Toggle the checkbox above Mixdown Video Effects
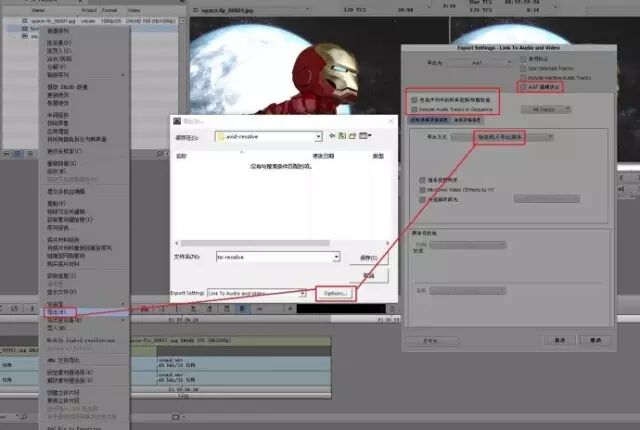640x430 pixels. [x=422, y=180]
